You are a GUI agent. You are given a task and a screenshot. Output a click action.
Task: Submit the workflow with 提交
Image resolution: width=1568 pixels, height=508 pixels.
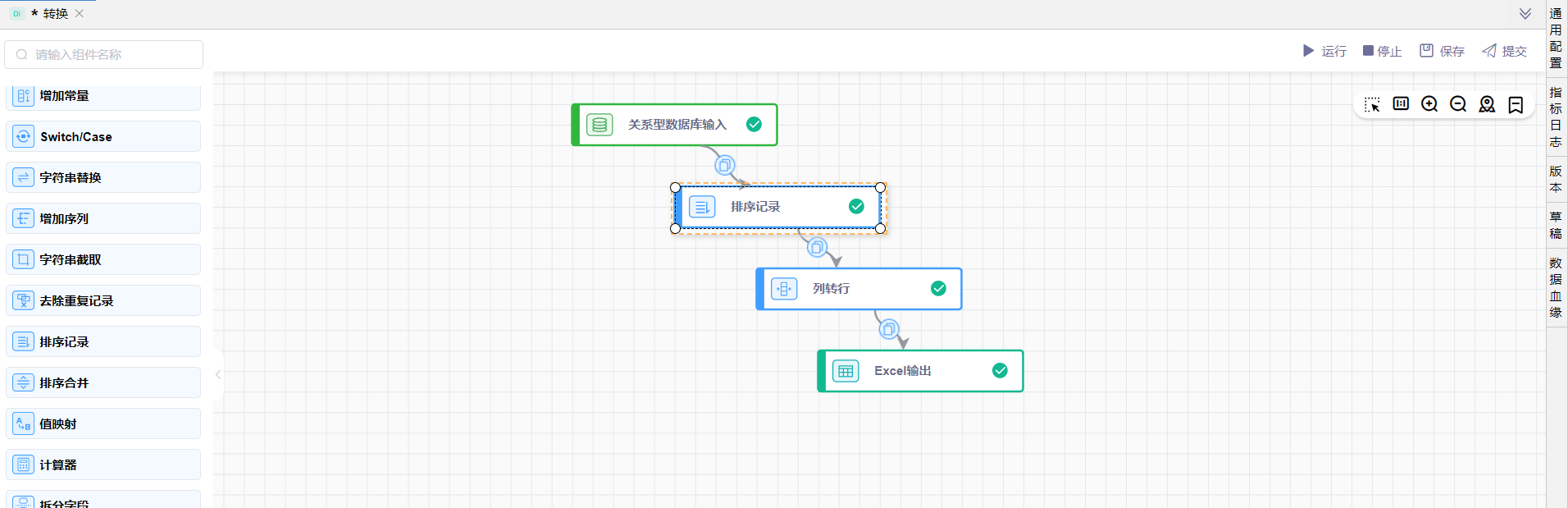[x=1504, y=51]
